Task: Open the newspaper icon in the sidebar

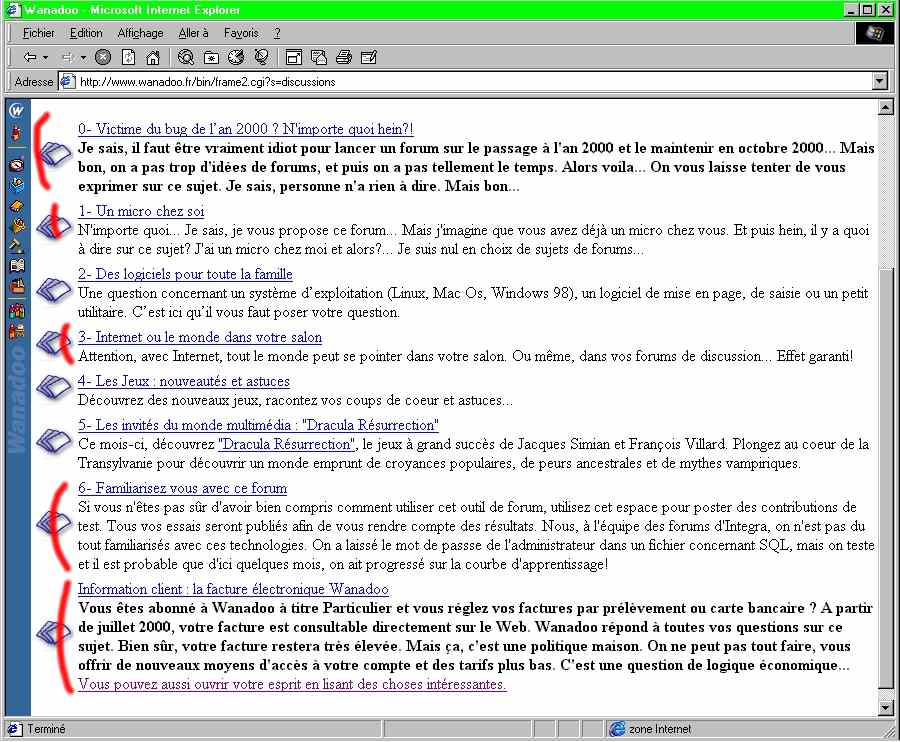Action: [17, 265]
